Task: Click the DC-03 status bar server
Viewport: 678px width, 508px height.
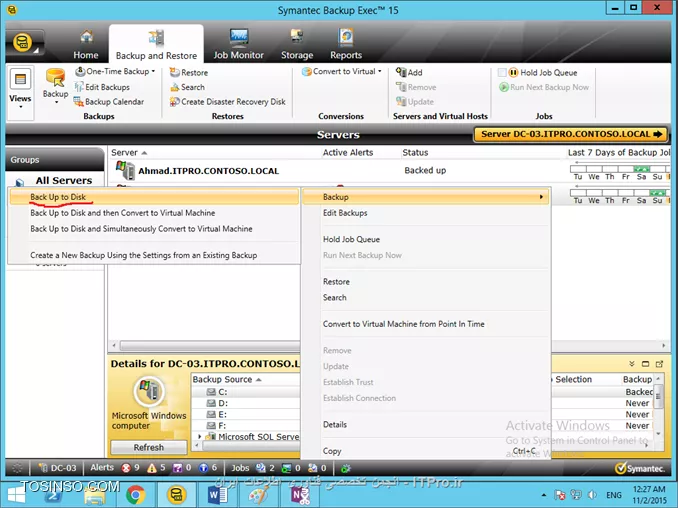Action: [58, 468]
